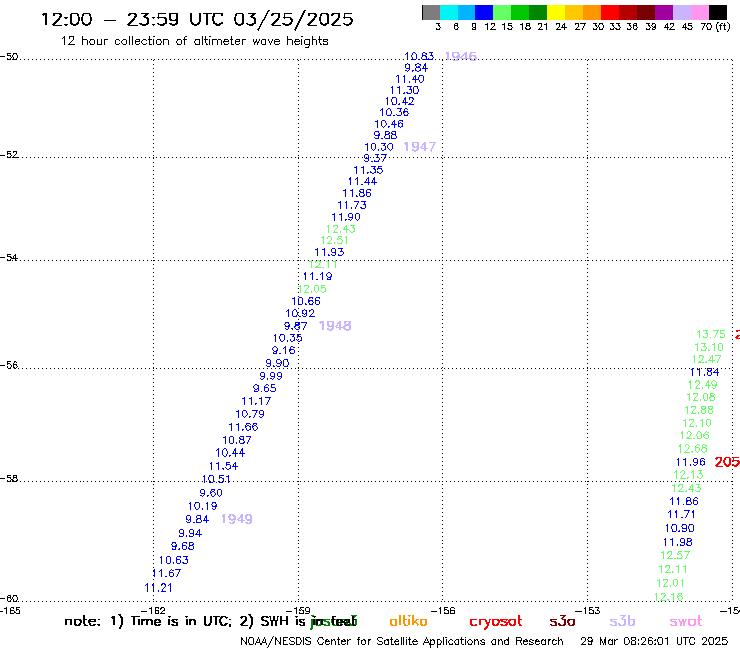Click the wave height value 11.84
This screenshot has width=740, height=650.
705,372
